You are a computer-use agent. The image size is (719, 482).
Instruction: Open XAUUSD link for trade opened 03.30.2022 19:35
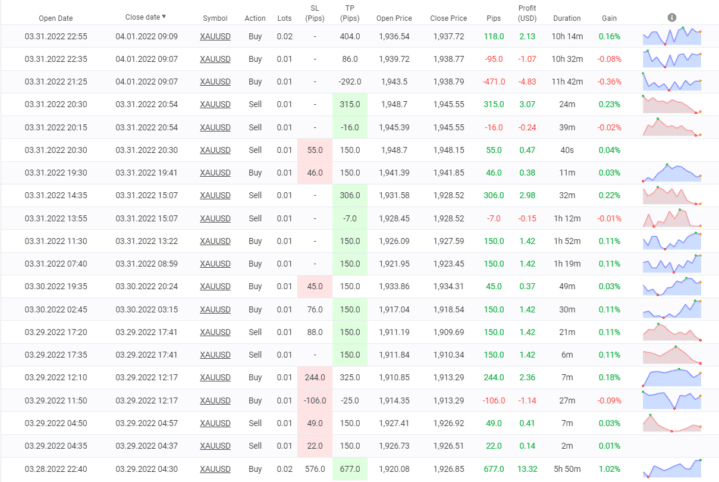213,287
